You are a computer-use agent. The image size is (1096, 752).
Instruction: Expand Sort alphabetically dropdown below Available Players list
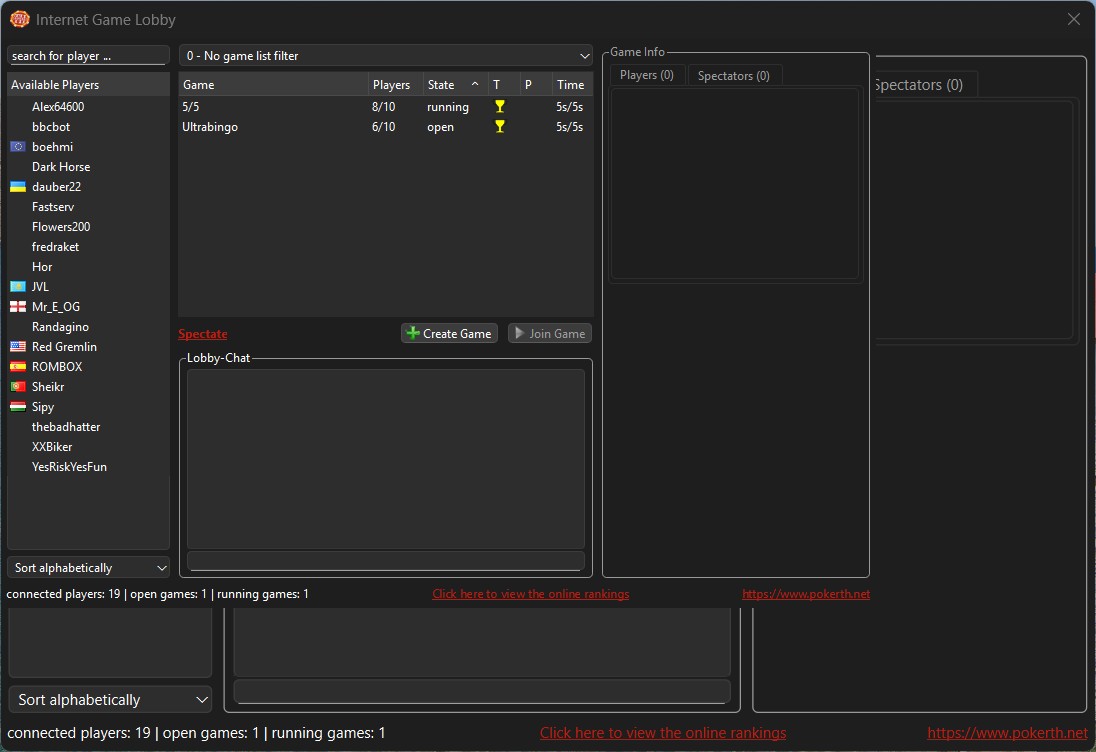click(x=89, y=568)
